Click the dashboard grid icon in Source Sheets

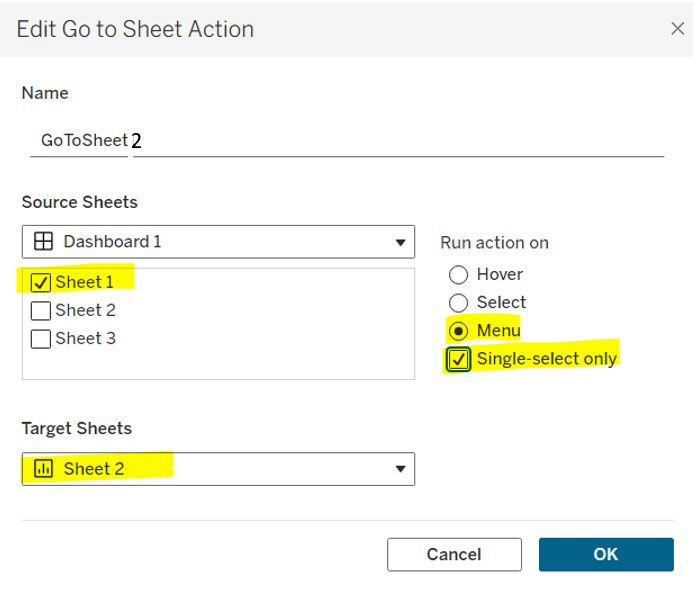click(x=44, y=241)
